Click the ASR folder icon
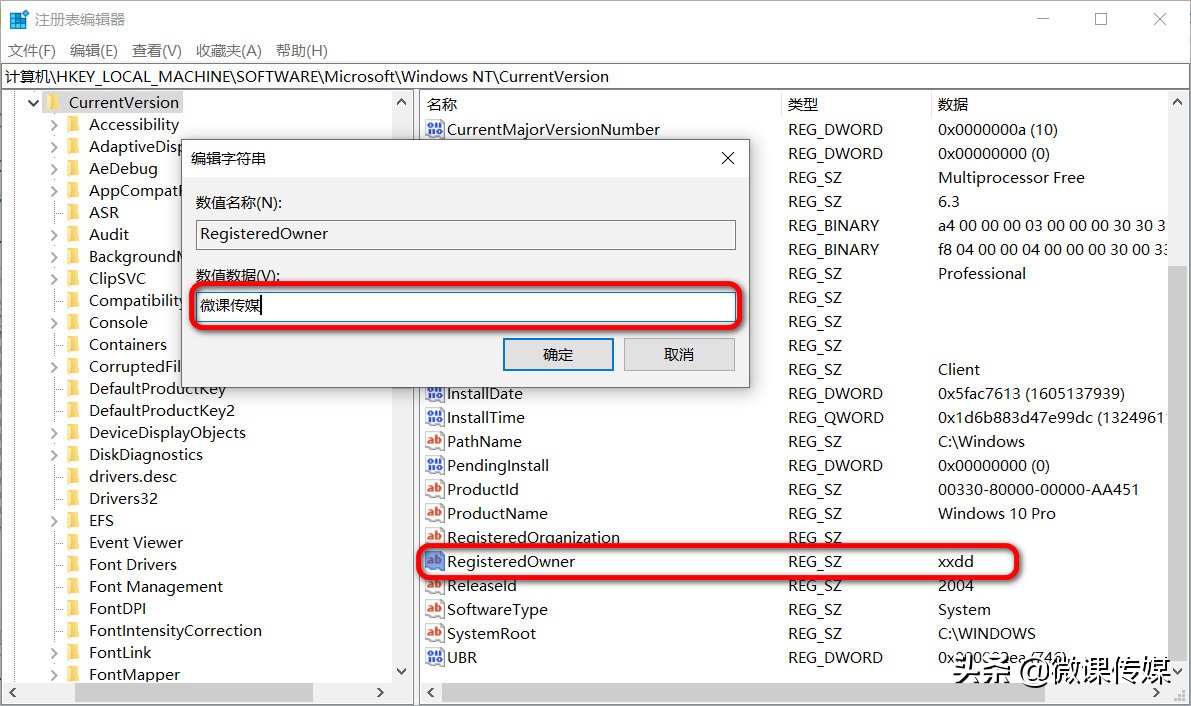 pyautogui.click(x=74, y=212)
